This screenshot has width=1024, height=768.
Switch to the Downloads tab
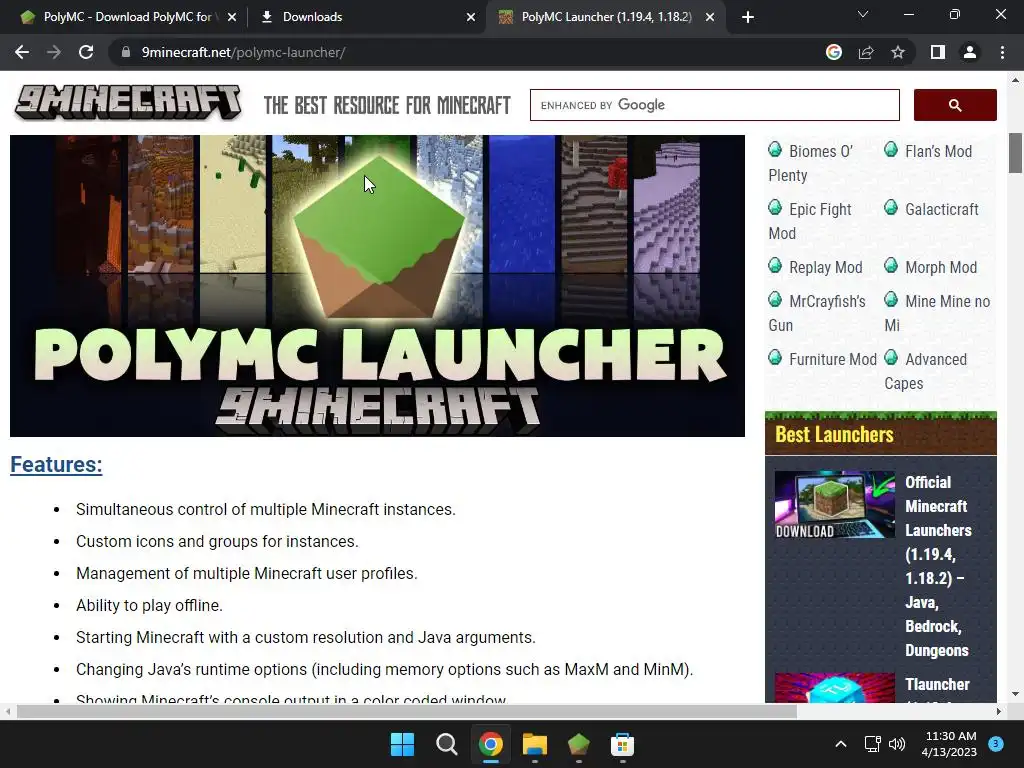click(x=366, y=17)
